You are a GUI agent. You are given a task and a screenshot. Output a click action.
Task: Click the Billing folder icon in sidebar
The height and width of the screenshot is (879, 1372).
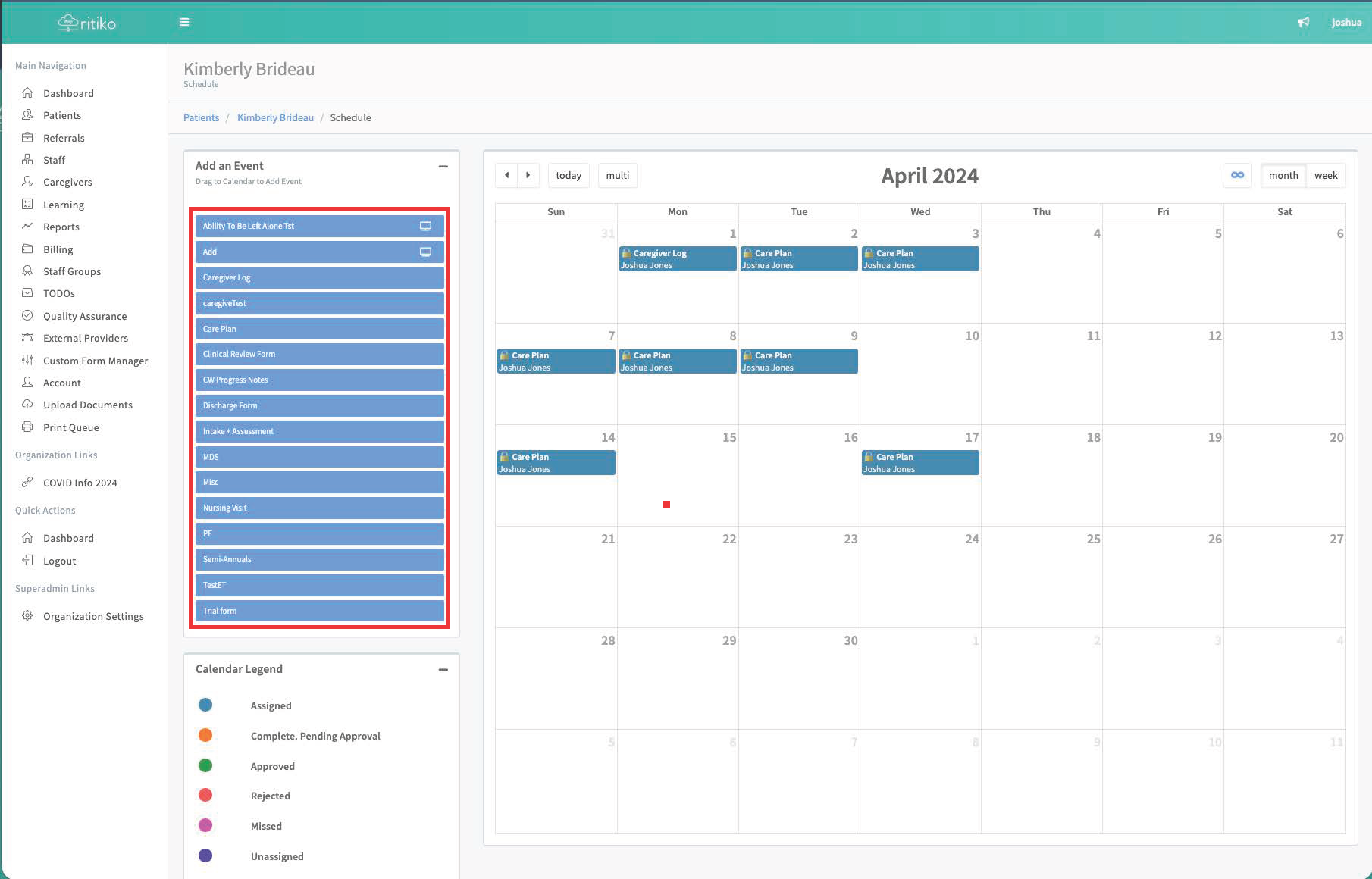[x=27, y=249]
